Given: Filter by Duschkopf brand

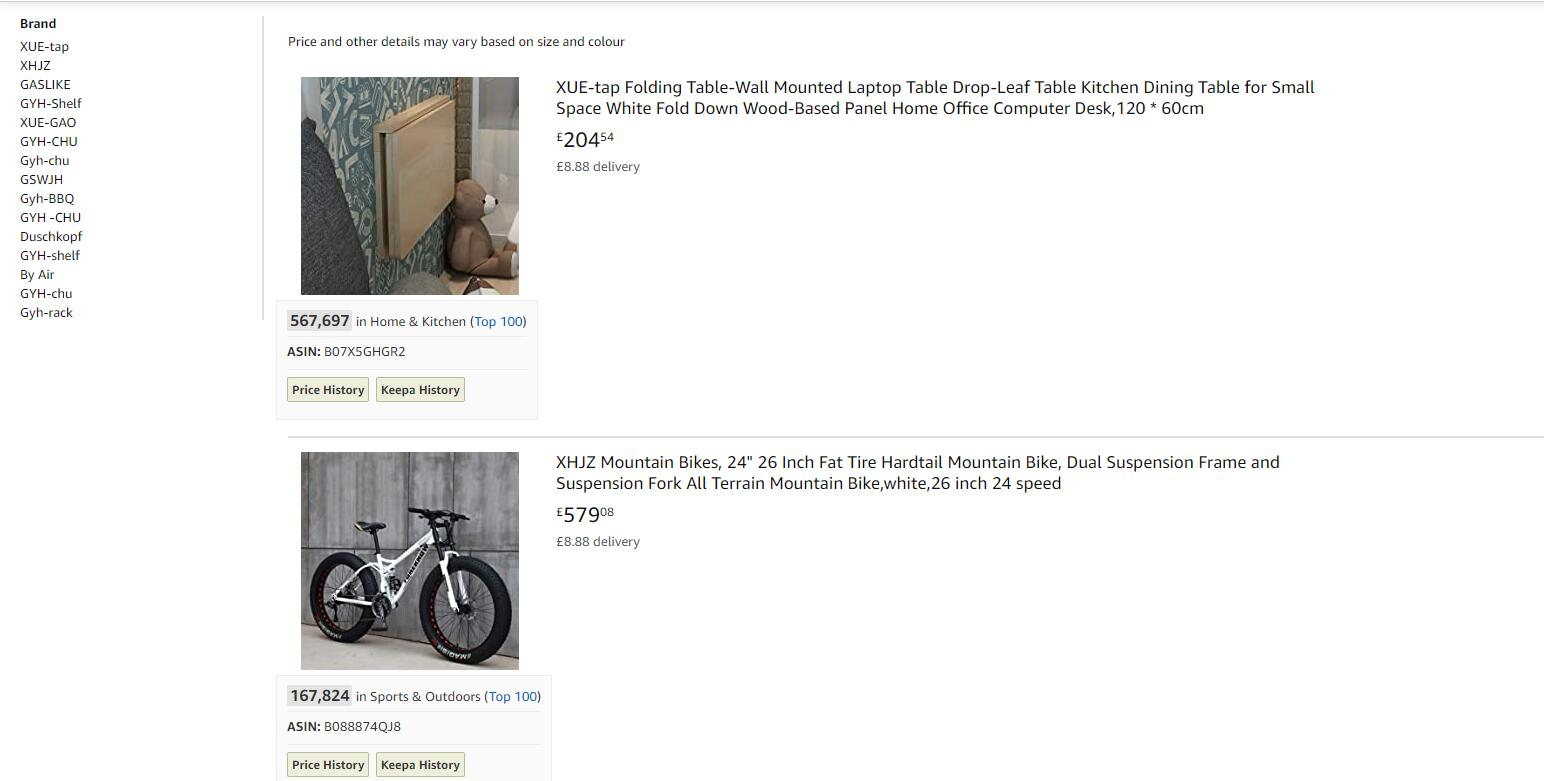Looking at the screenshot, I should click(x=51, y=236).
